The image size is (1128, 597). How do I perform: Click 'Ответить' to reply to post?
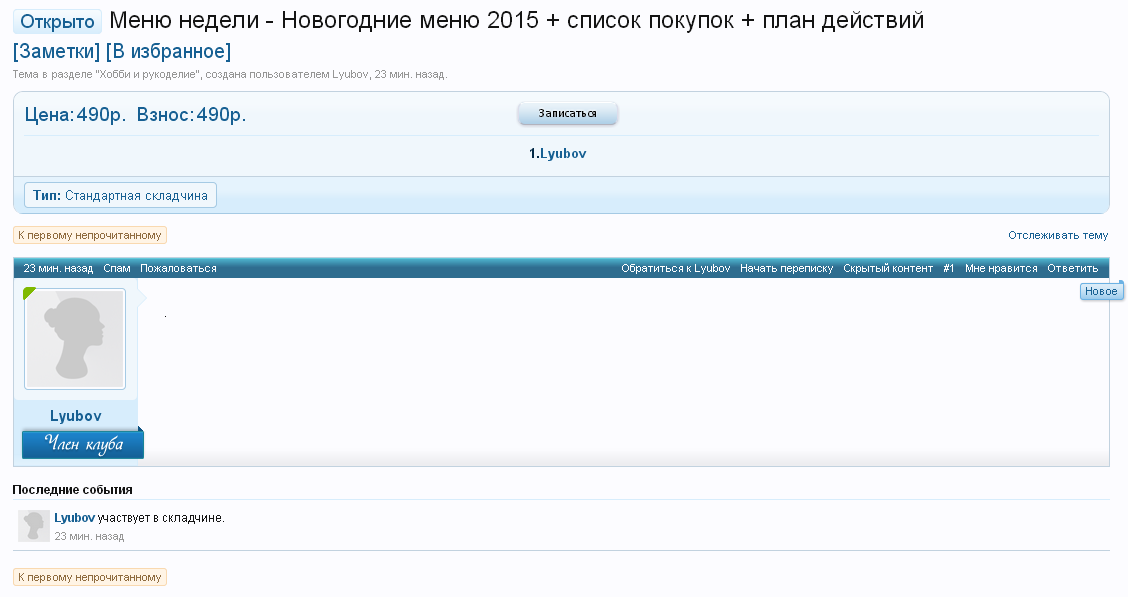(1072, 268)
